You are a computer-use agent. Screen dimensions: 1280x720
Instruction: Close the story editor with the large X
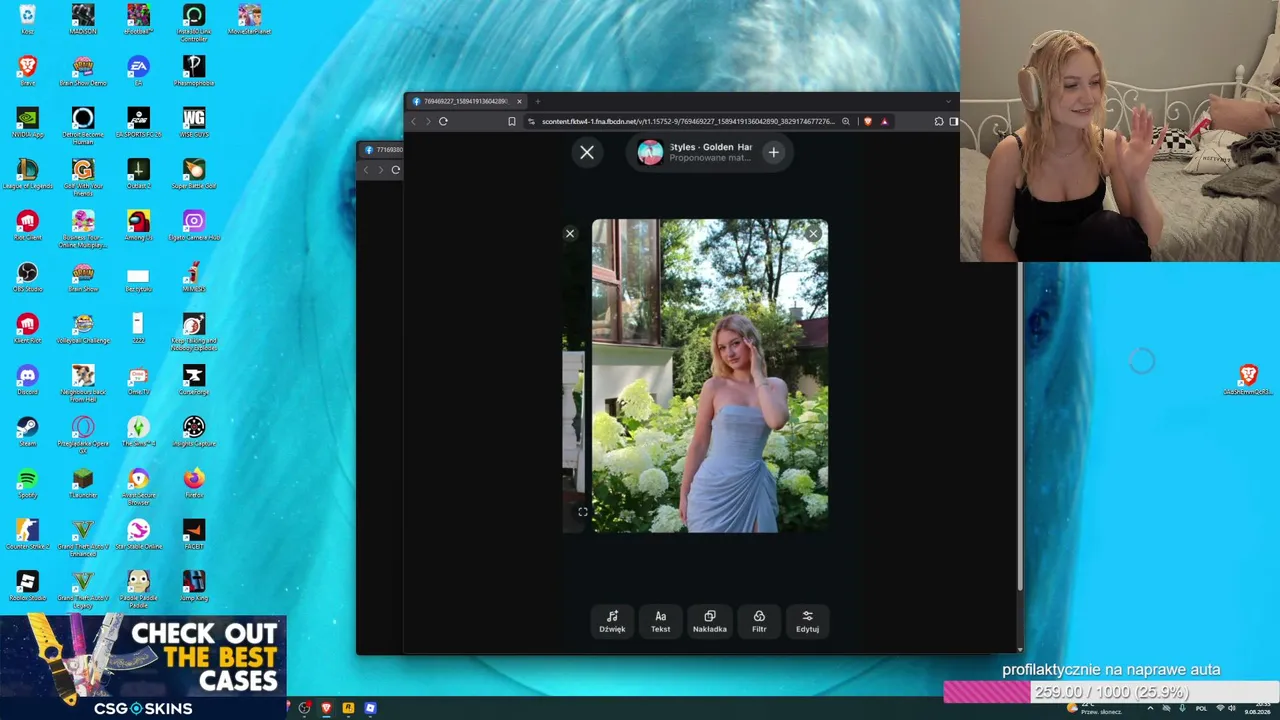tap(587, 152)
